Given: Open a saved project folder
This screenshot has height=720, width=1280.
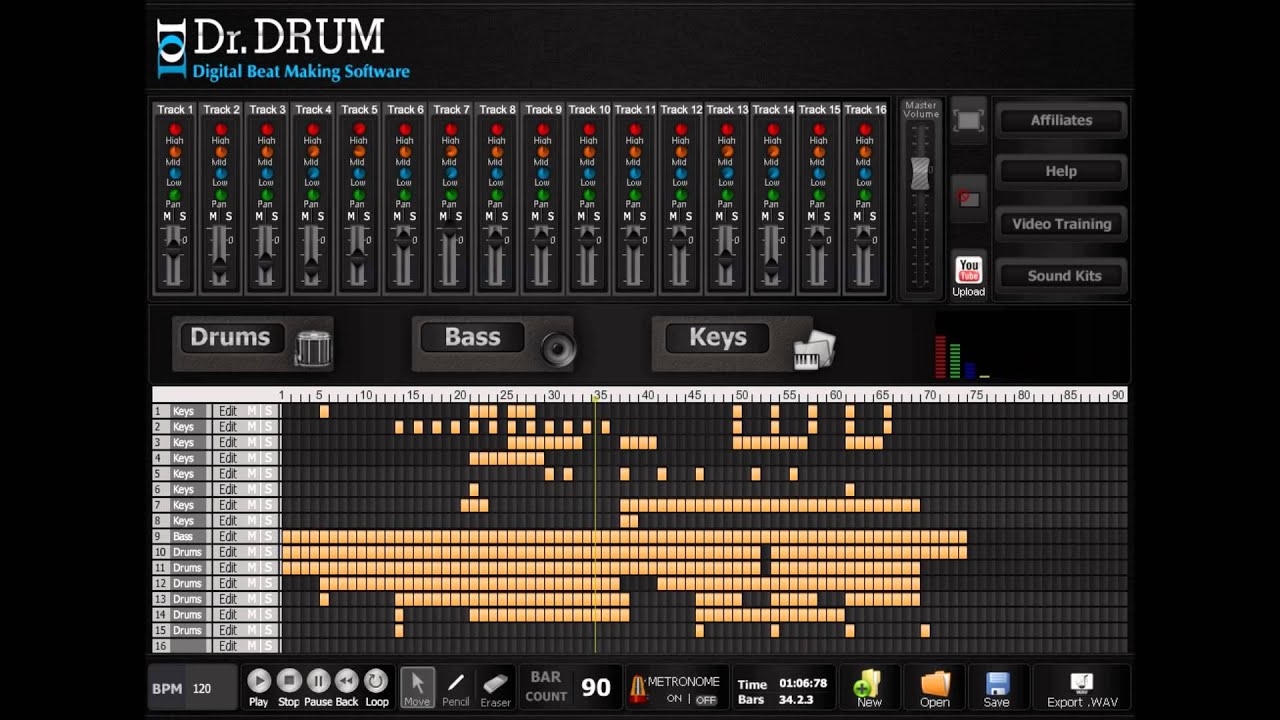Looking at the screenshot, I should pyautogui.click(x=935, y=688).
